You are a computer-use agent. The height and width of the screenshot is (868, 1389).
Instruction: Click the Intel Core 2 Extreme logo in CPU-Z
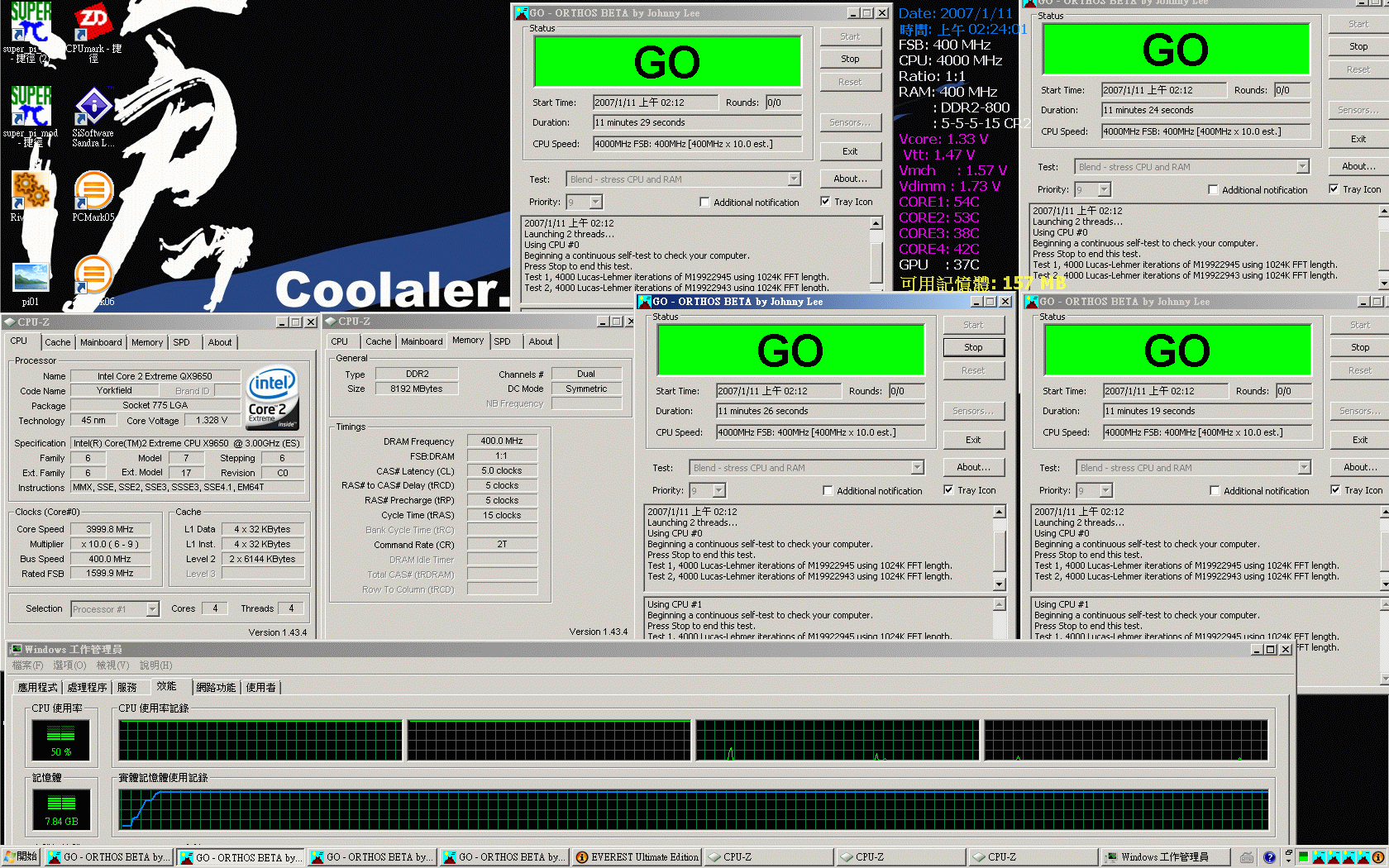pyautogui.click(x=273, y=398)
